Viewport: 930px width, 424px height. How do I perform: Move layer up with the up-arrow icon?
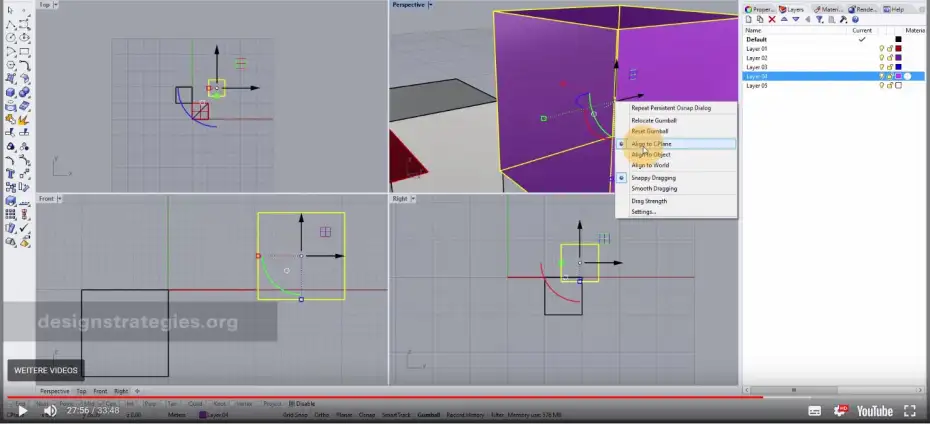coord(784,20)
